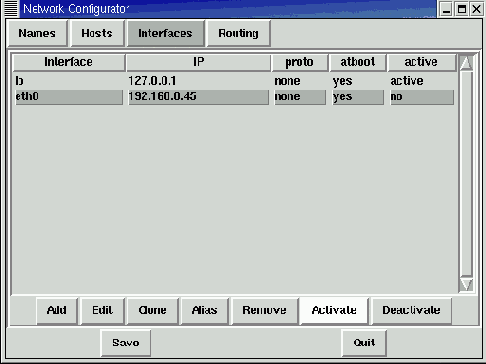486x364 pixels.
Task: Select the Interfaces tab
Action: [x=165, y=33]
